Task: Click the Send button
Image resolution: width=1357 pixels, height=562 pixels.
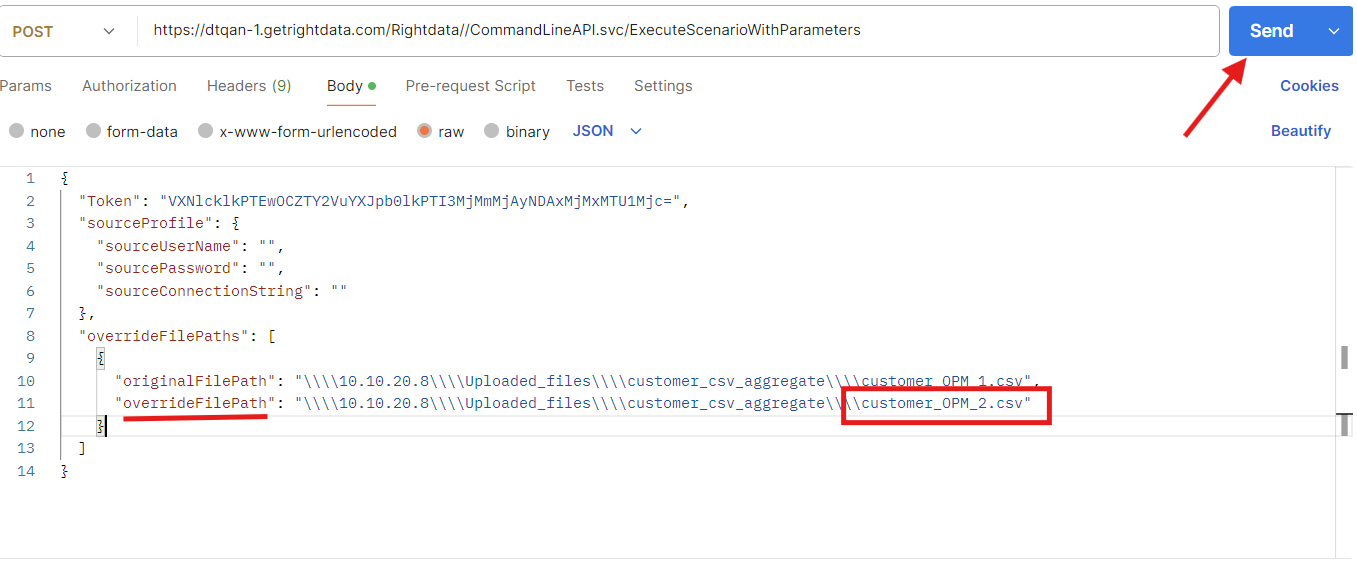Action: [1271, 31]
